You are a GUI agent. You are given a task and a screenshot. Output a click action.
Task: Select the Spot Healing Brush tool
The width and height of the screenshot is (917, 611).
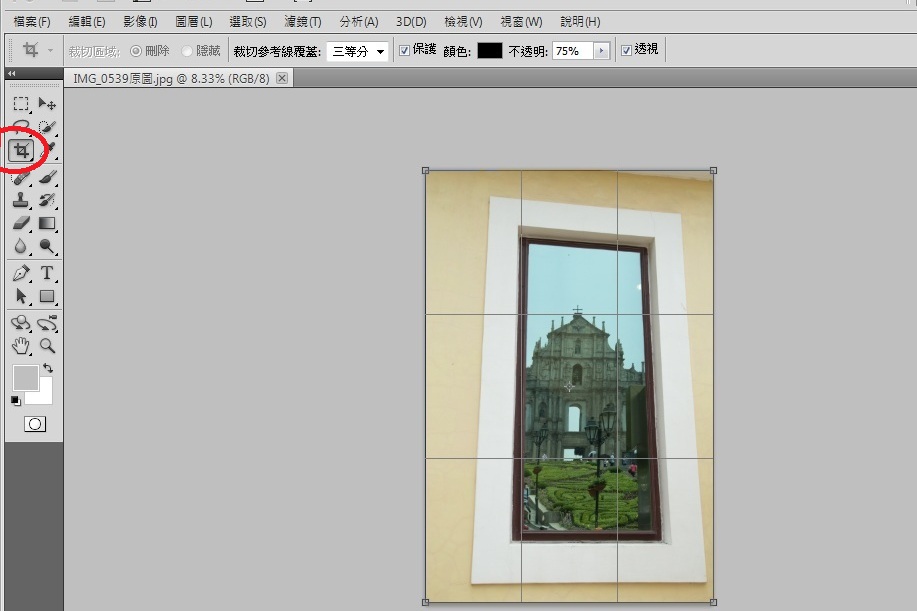[x=21, y=177]
